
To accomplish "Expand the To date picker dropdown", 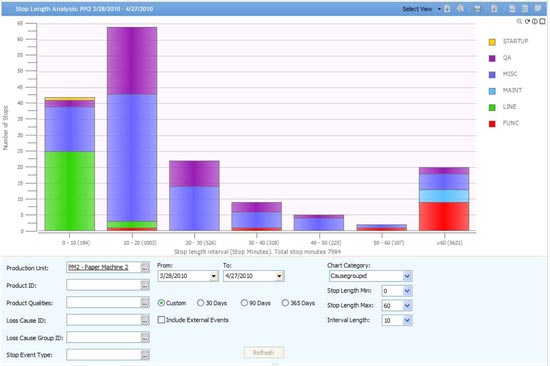I will pos(279,276).
